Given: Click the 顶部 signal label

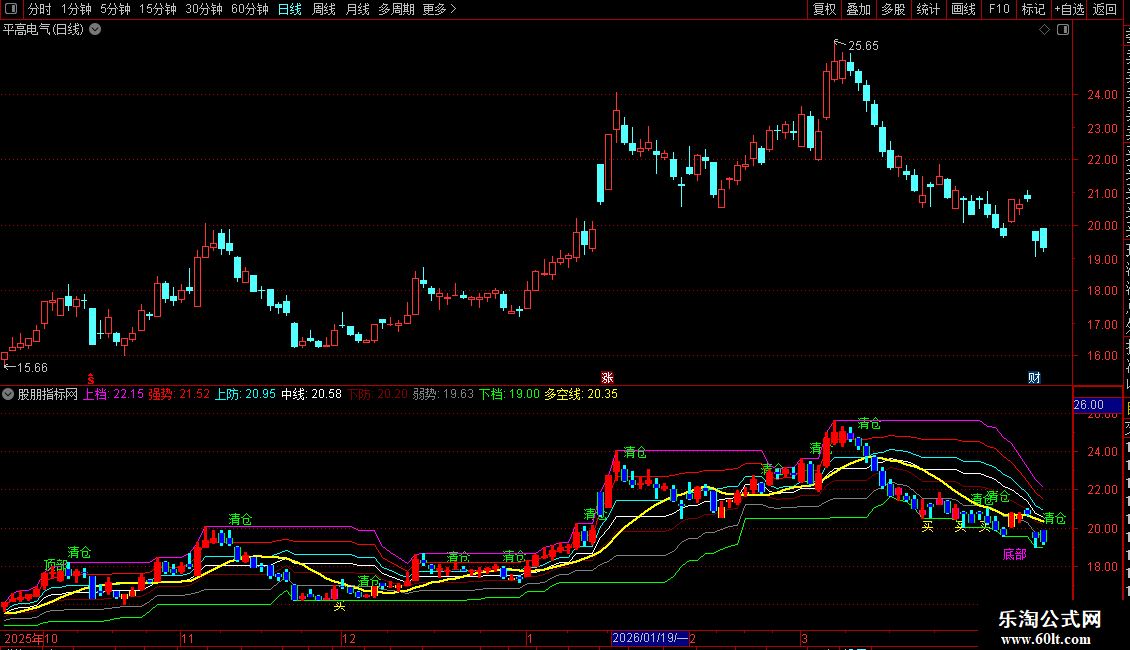Looking at the screenshot, I should (55, 564).
